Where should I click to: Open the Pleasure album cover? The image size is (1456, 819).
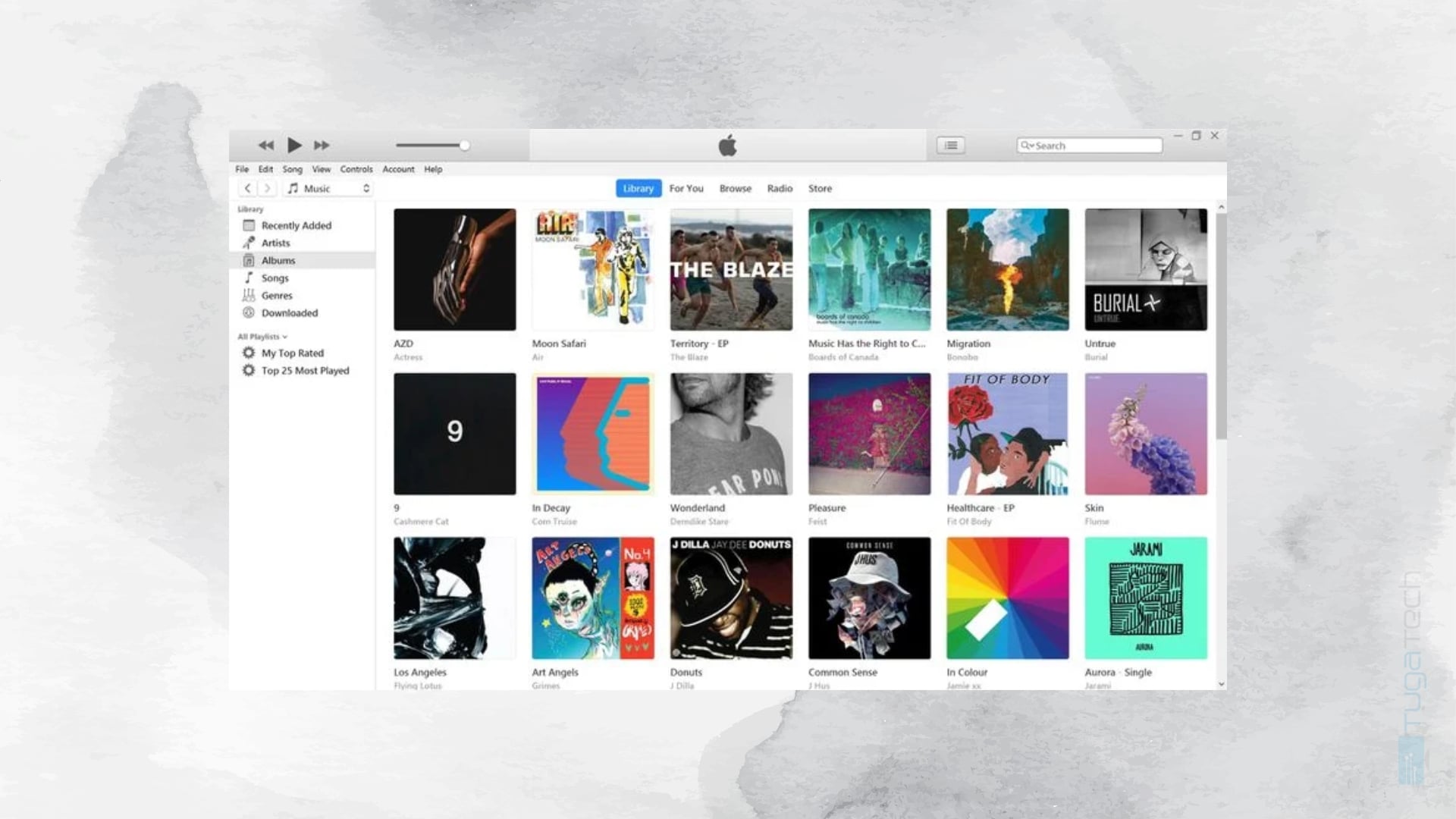(x=869, y=434)
